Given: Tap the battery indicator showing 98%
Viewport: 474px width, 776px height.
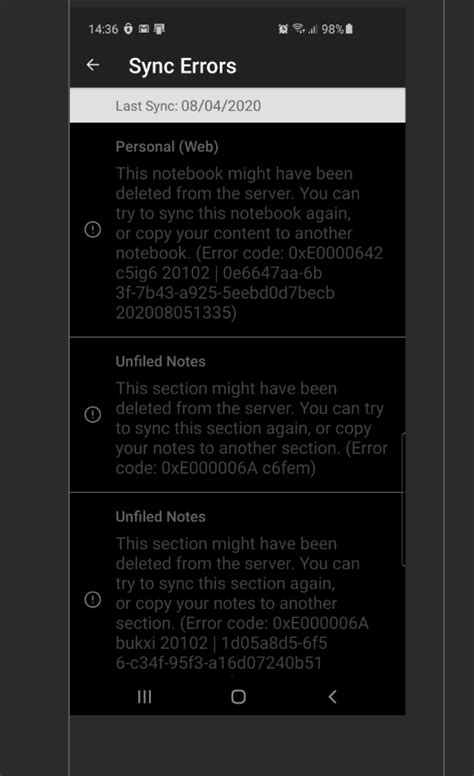Looking at the screenshot, I should pyautogui.click(x=337, y=29).
